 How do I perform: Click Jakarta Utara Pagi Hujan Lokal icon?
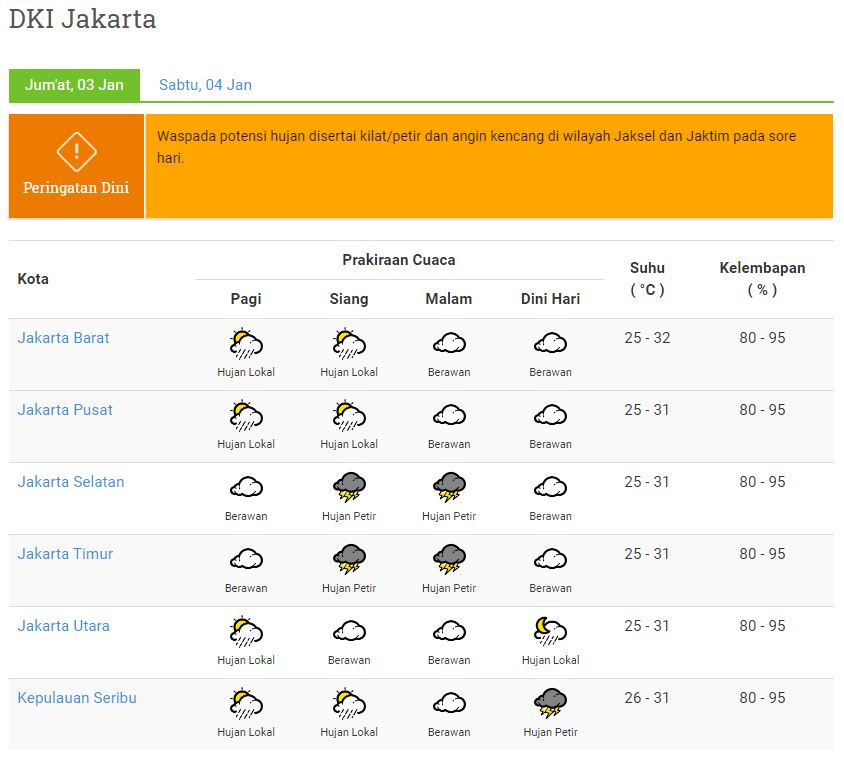(246, 631)
